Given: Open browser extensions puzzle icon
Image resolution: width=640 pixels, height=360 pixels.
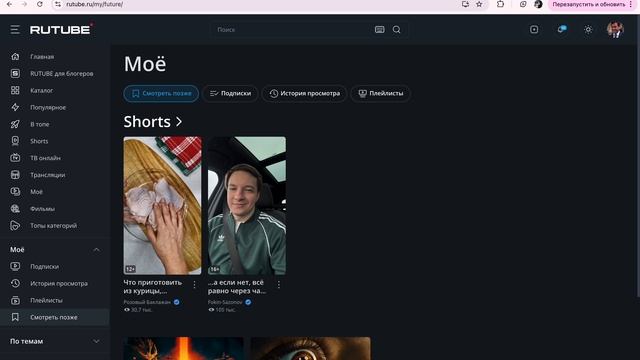Looking at the screenshot, I should point(500,4).
